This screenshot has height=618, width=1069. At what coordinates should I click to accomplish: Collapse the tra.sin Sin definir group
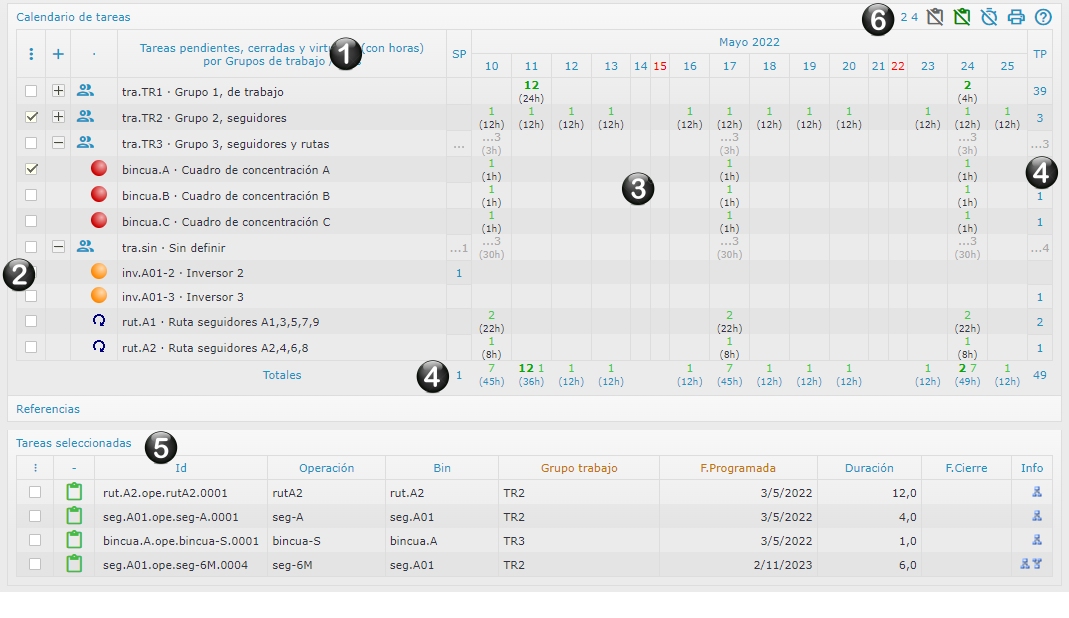point(58,246)
